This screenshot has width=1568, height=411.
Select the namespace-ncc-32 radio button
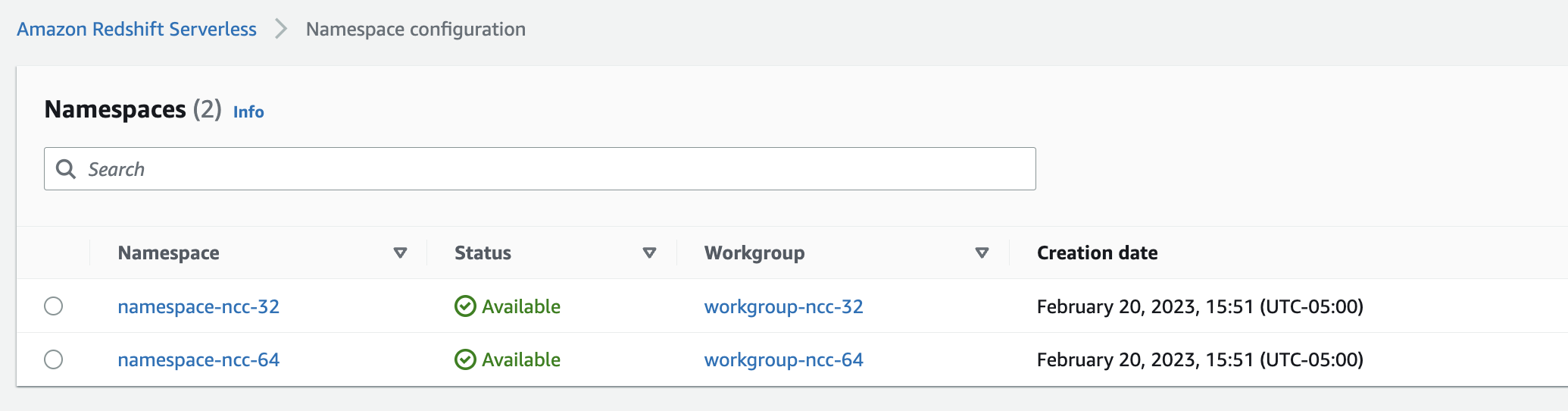click(53, 306)
